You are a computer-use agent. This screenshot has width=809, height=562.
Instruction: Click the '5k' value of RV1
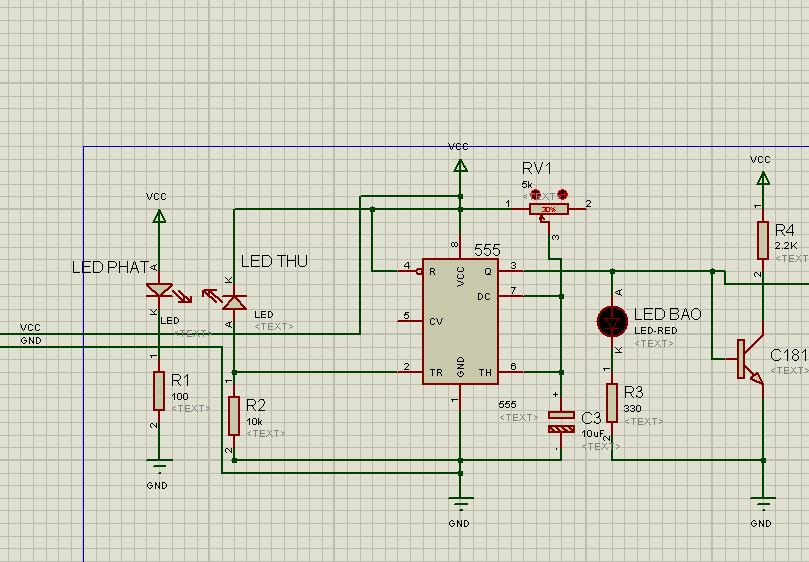[x=527, y=185]
